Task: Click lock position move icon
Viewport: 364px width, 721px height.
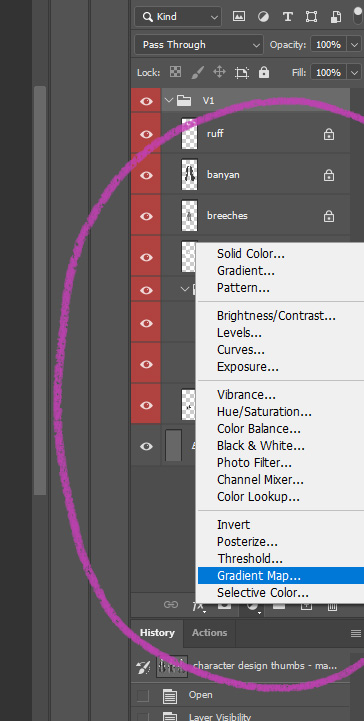Action: pos(219,72)
